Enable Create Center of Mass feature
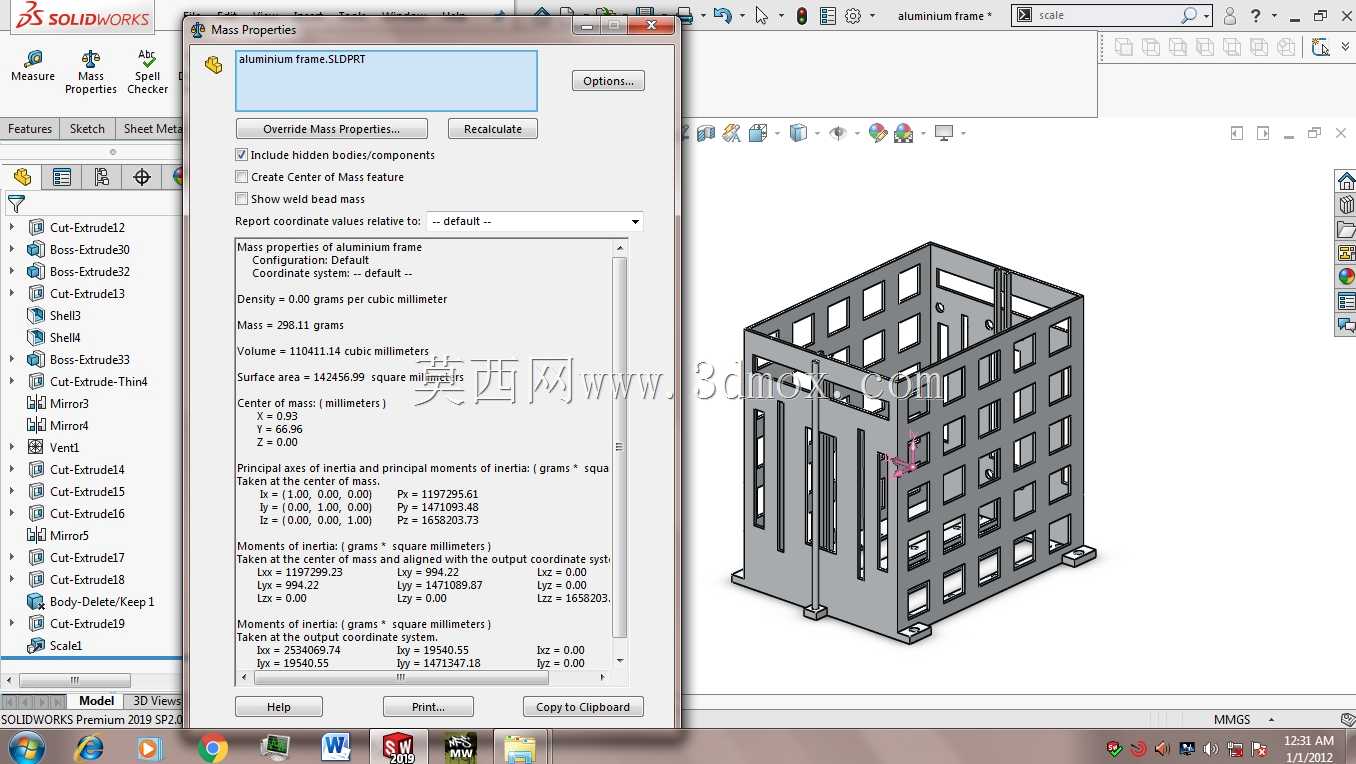 pos(241,177)
